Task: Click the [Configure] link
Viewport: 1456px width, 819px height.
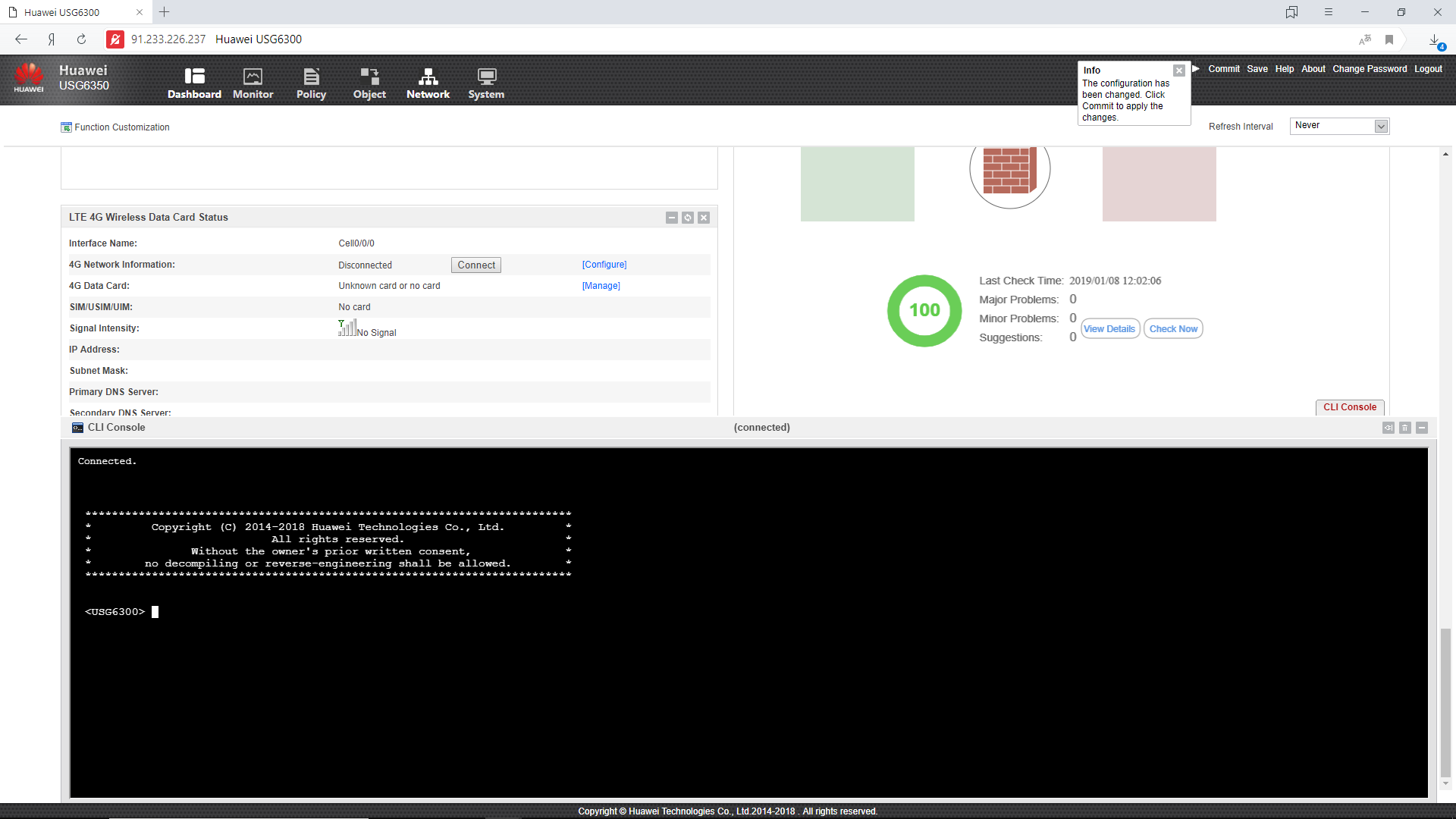Action: (604, 265)
